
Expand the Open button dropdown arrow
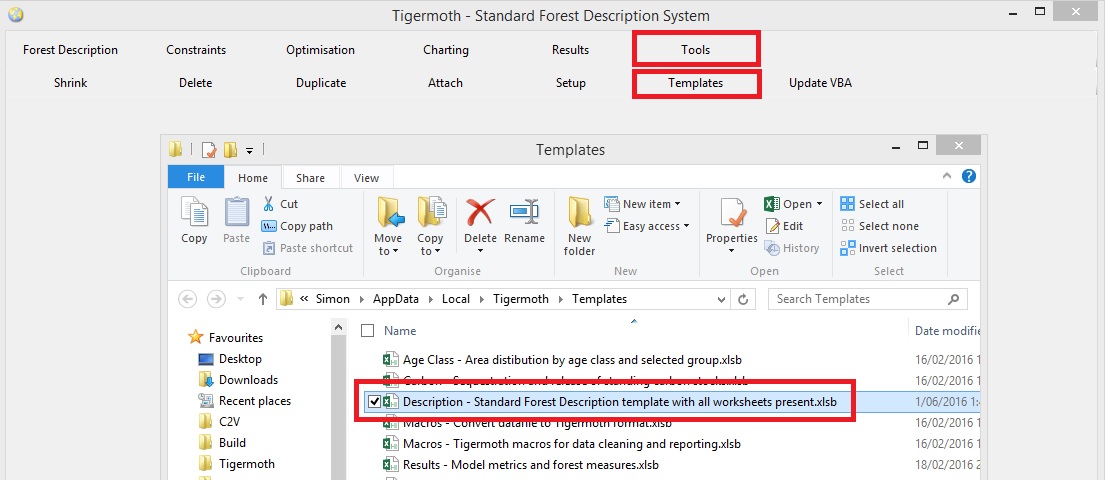[820, 204]
